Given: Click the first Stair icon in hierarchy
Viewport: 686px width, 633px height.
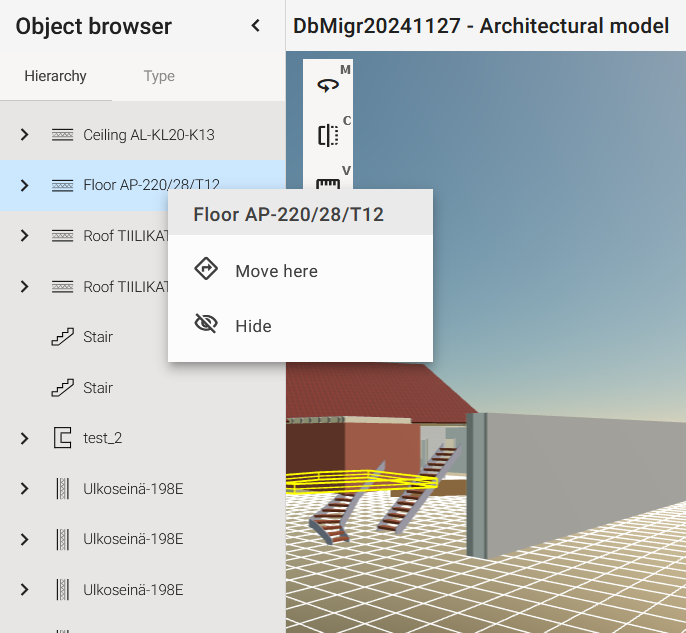Looking at the screenshot, I should point(62,337).
